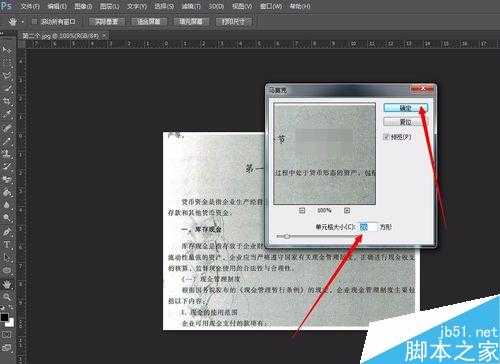Viewport: 500px width, 364px height.
Task: Toggle the 预览 preview checkbox
Action: click(386, 137)
